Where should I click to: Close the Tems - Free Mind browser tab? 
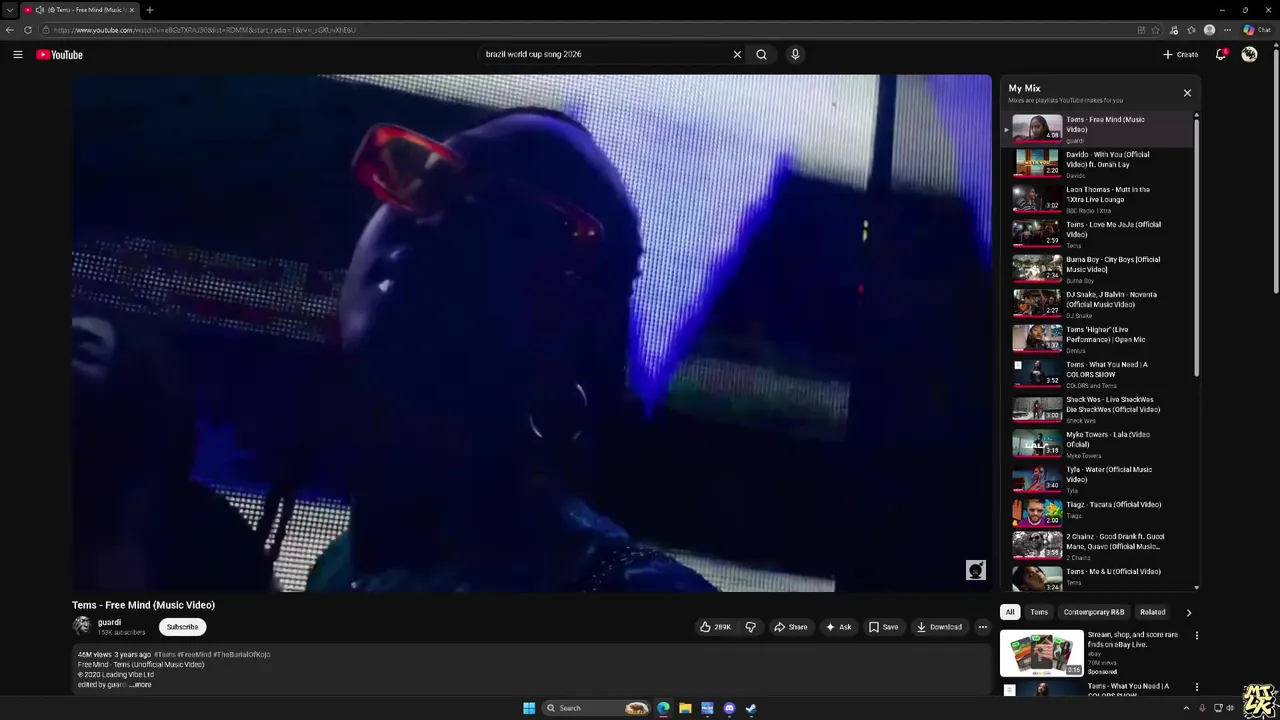(x=133, y=10)
